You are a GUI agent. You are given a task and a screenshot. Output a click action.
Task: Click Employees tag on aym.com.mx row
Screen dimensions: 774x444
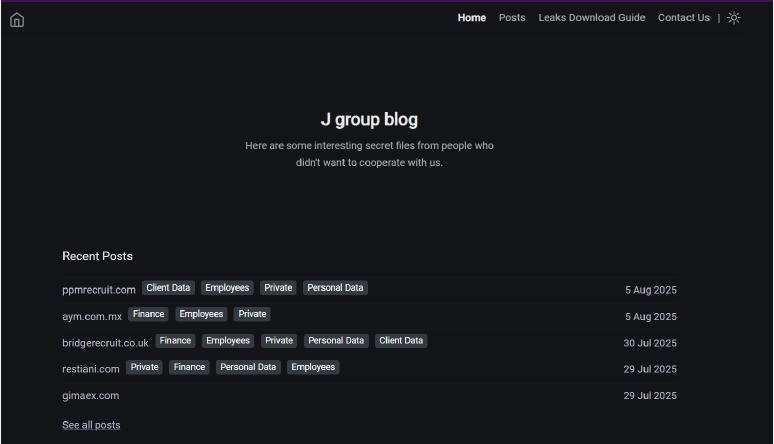click(201, 314)
